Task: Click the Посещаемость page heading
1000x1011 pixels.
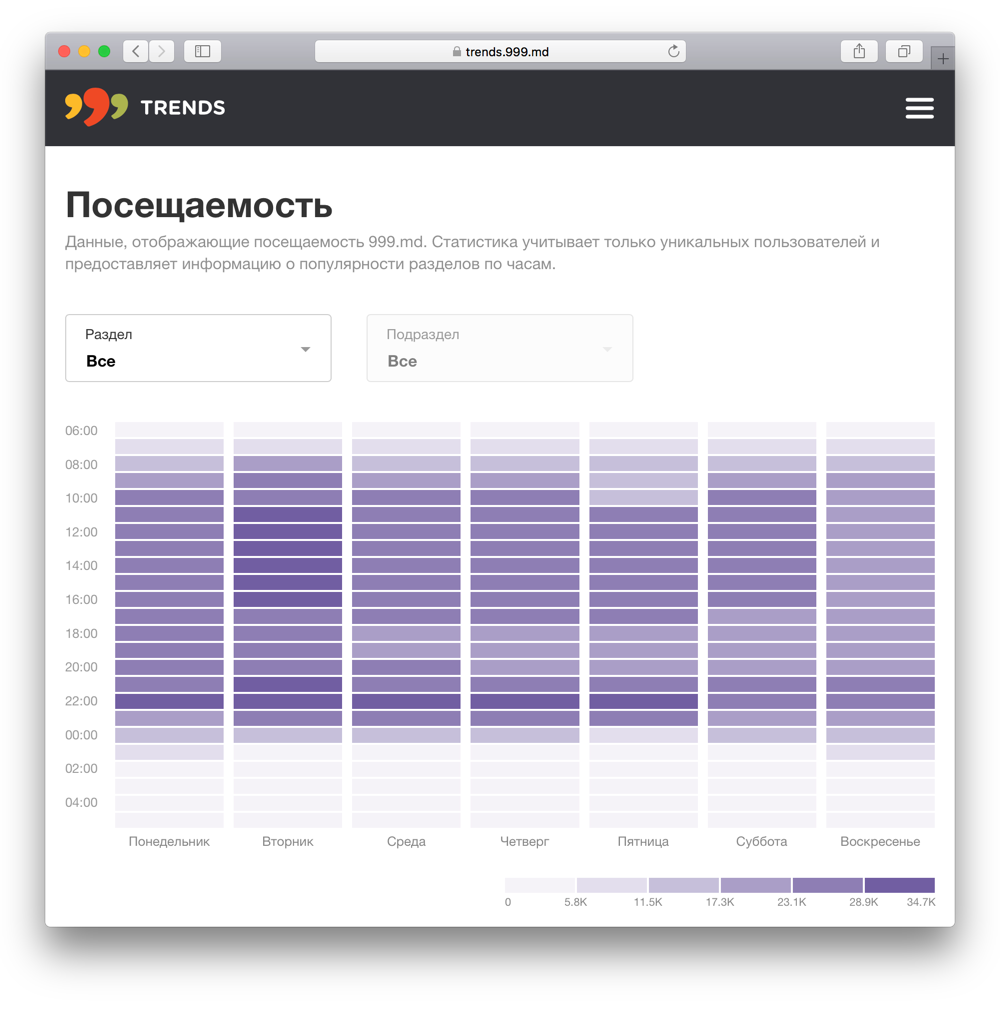Action: pyautogui.click(x=199, y=205)
